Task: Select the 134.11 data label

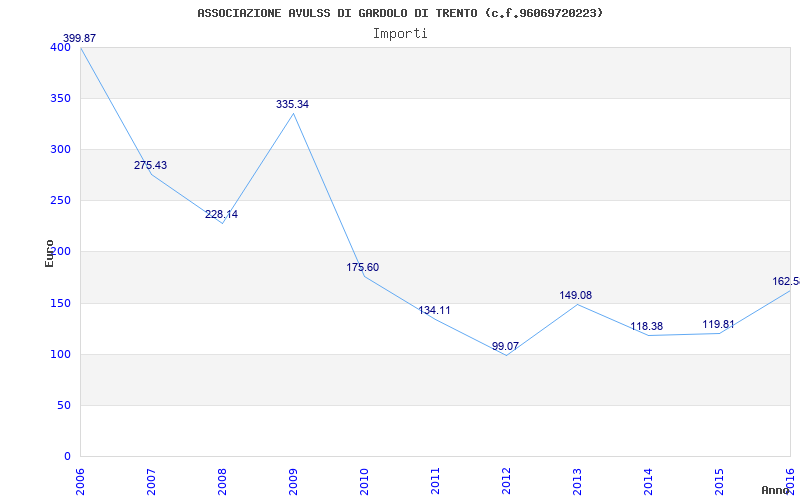Action: point(434,310)
